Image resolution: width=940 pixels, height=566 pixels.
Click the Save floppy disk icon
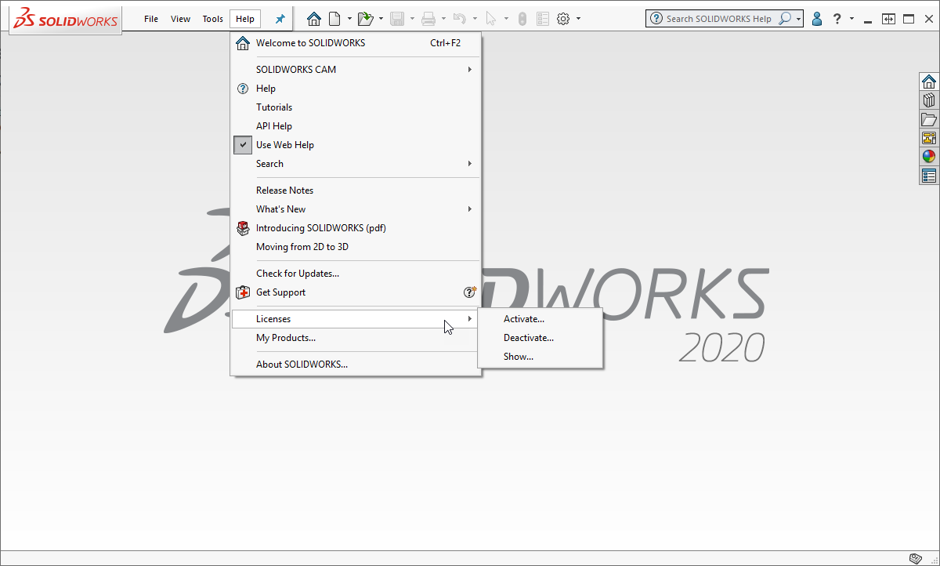pos(397,19)
